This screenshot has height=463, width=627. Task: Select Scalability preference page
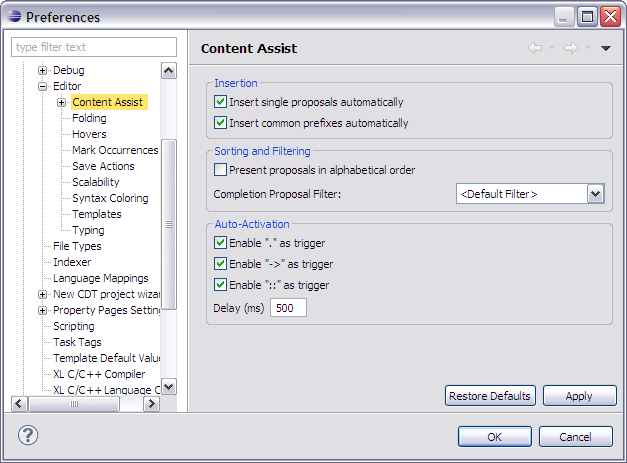pos(96,182)
